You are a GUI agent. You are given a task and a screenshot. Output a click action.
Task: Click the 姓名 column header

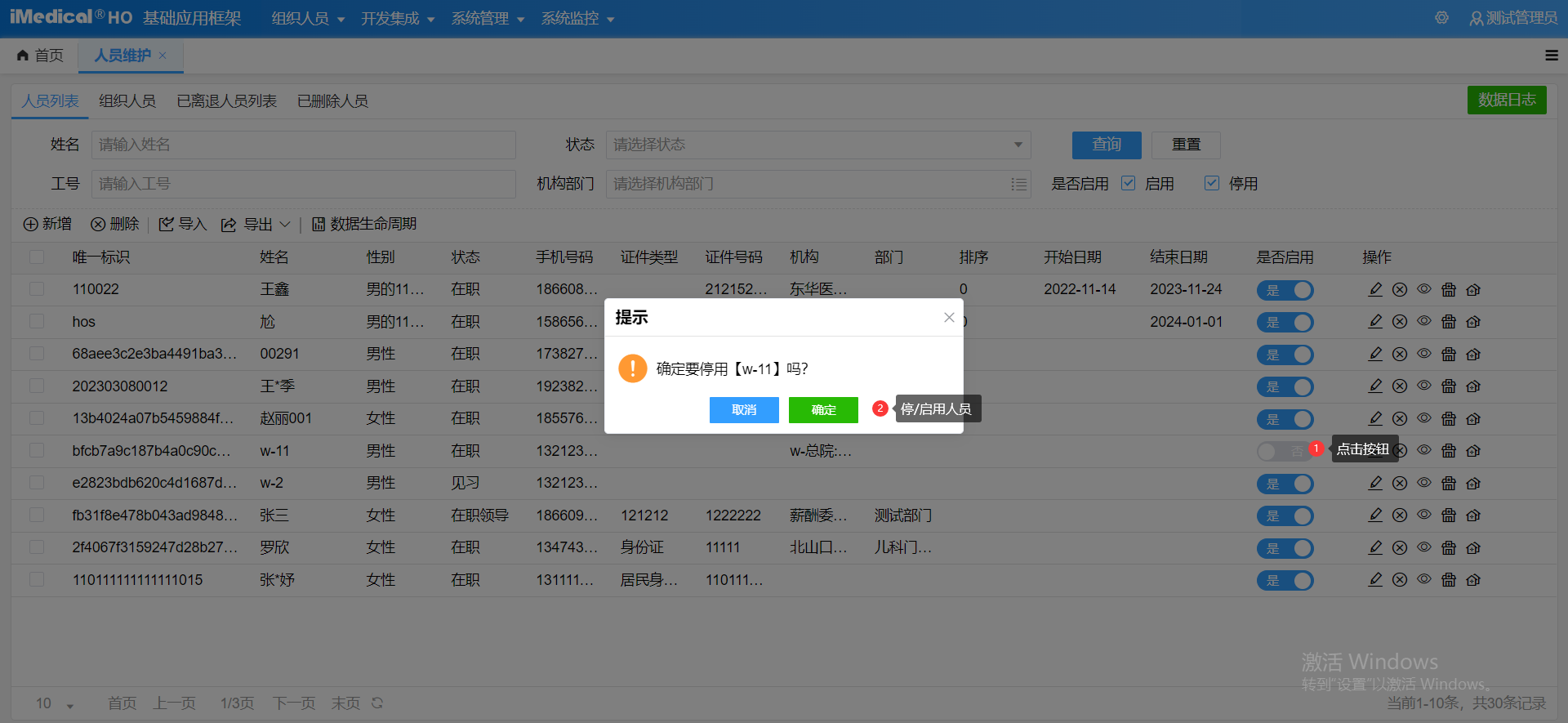[274, 257]
